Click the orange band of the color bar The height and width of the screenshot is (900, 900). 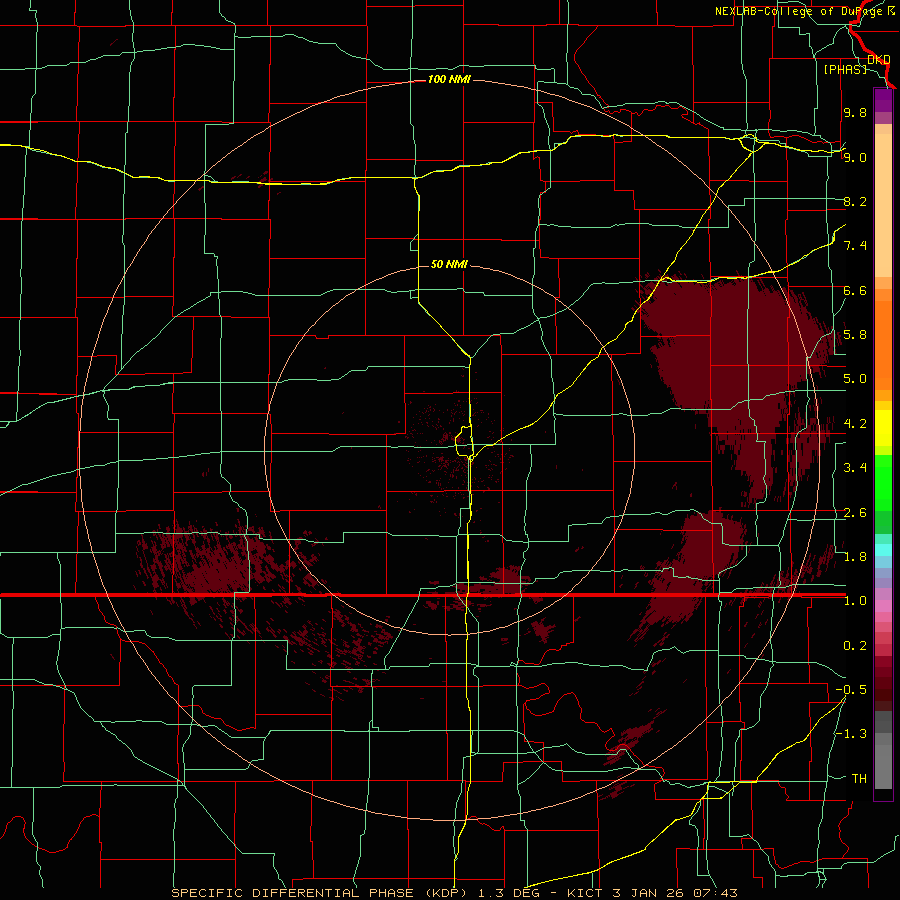883,344
